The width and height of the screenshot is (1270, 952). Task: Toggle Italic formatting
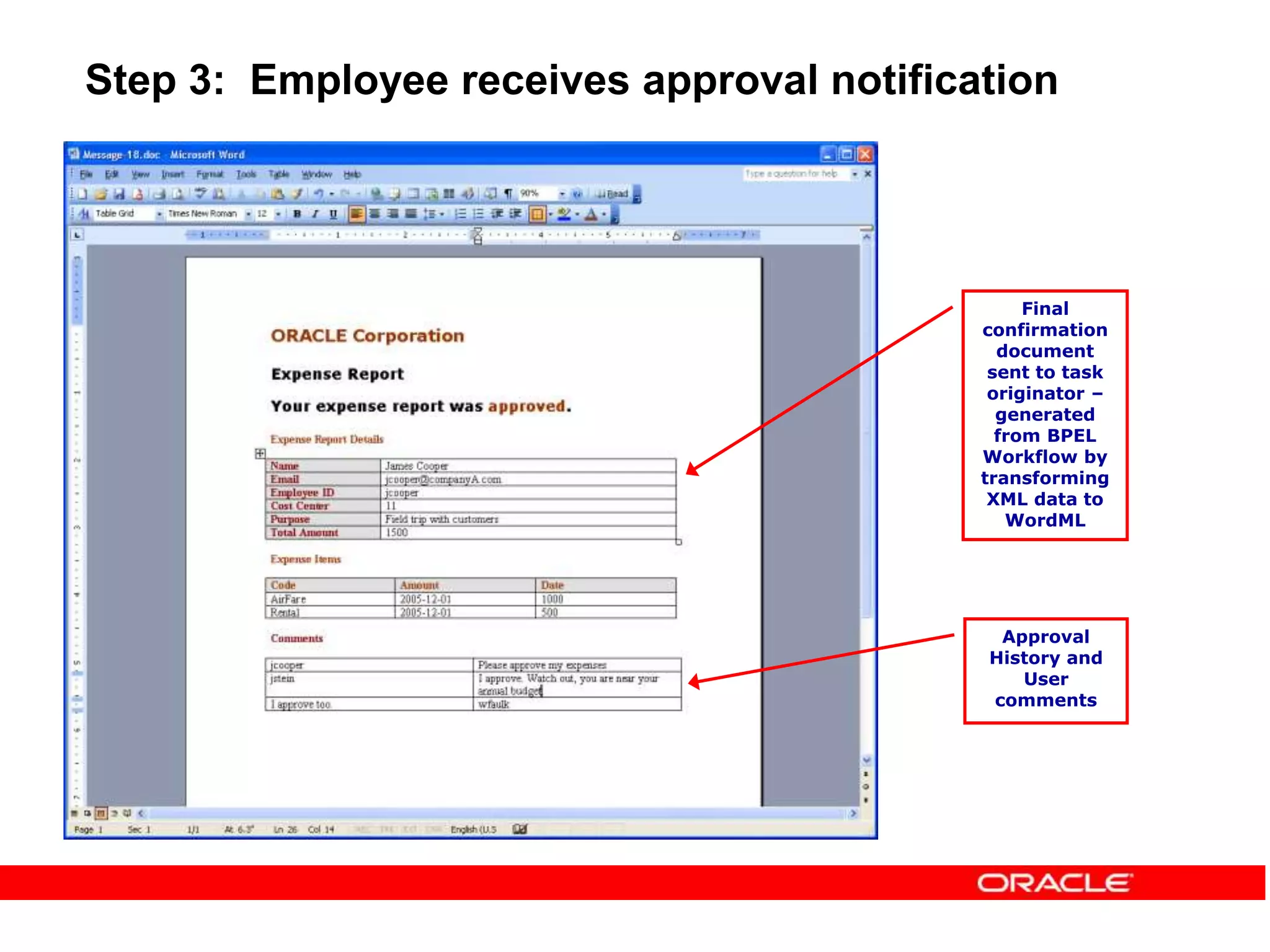(x=315, y=214)
